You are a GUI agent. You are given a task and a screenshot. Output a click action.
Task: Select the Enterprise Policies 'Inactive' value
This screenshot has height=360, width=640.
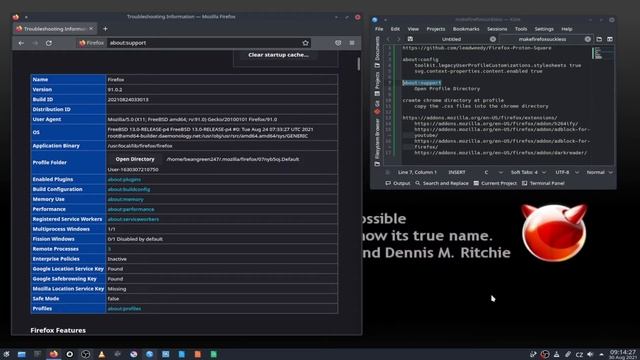click(117, 259)
